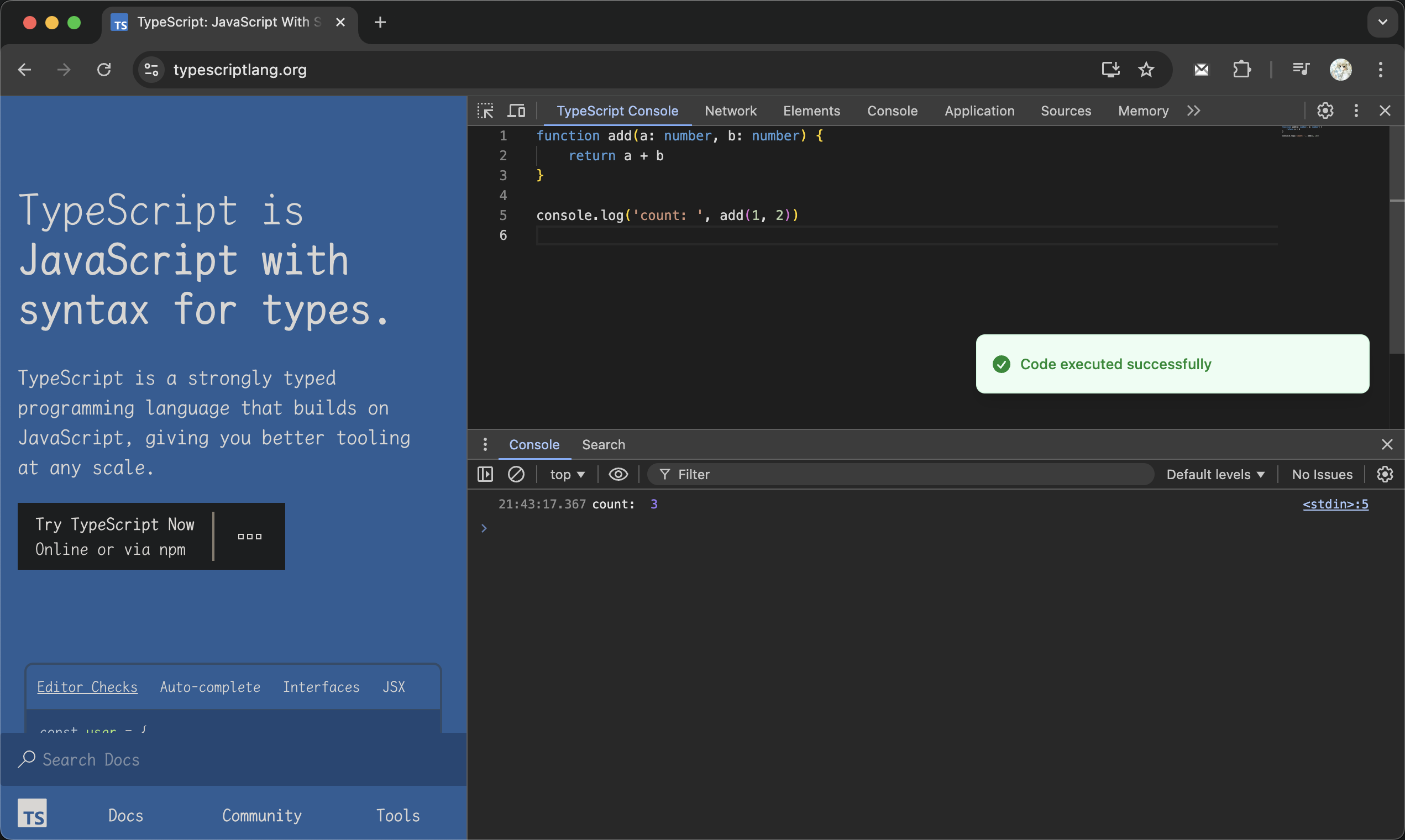Click the stdin:5 source link in console
Viewport: 1405px width, 840px height.
point(1335,504)
